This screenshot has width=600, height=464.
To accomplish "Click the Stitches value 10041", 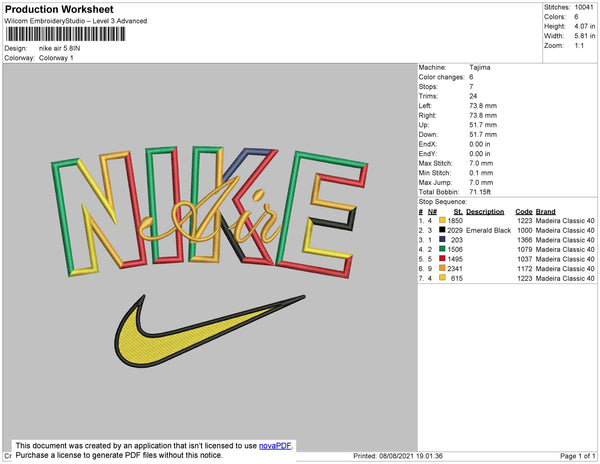I will click(x=584, y=7).
